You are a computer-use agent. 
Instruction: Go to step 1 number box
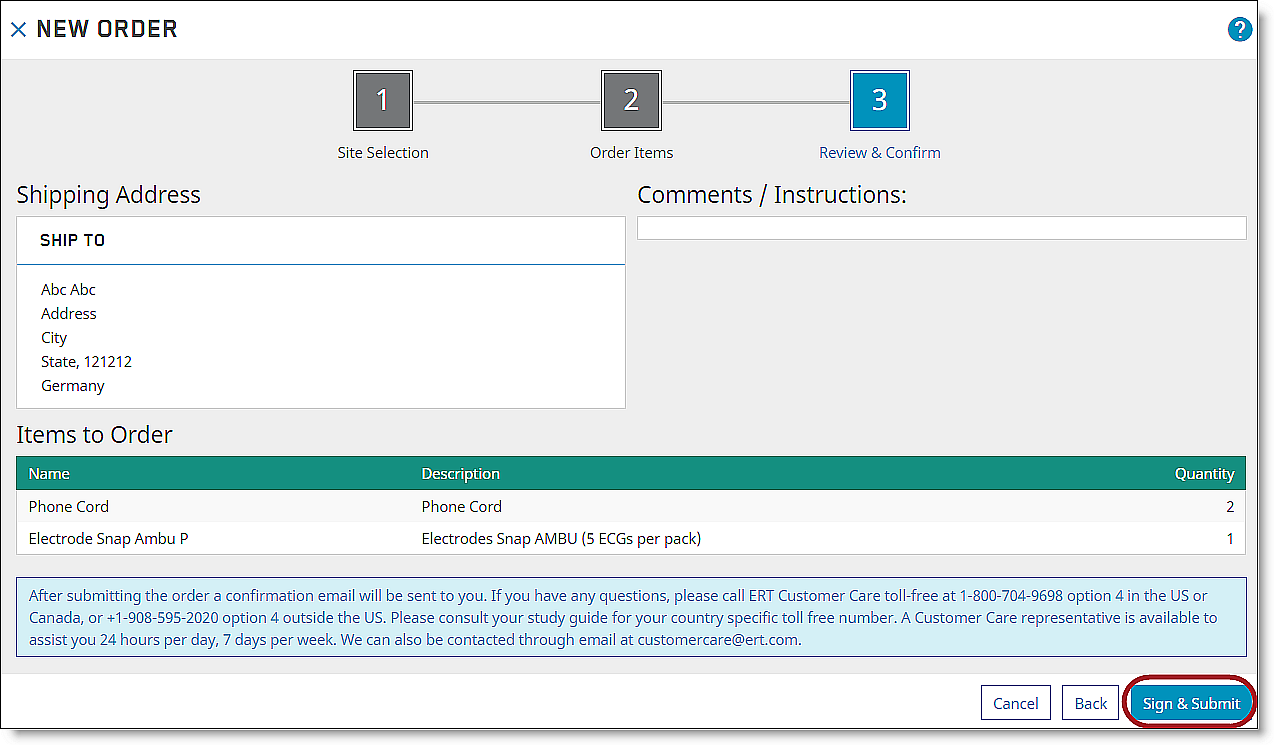382,100
